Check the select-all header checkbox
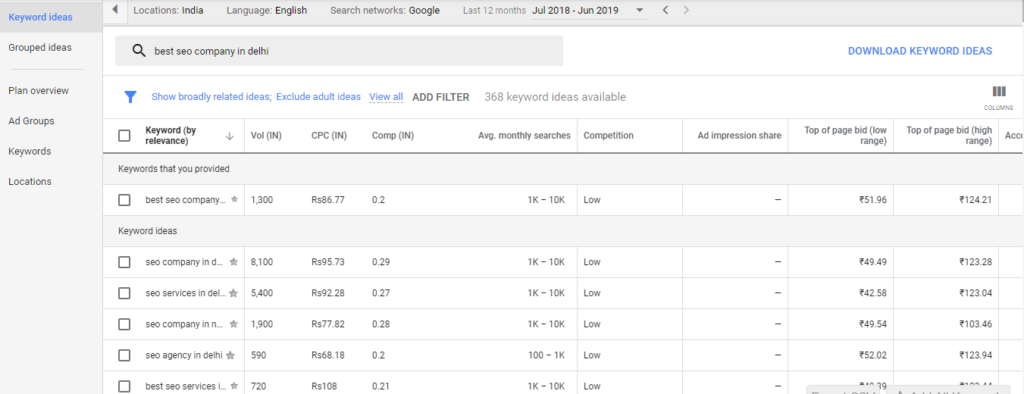 point(124,135)
